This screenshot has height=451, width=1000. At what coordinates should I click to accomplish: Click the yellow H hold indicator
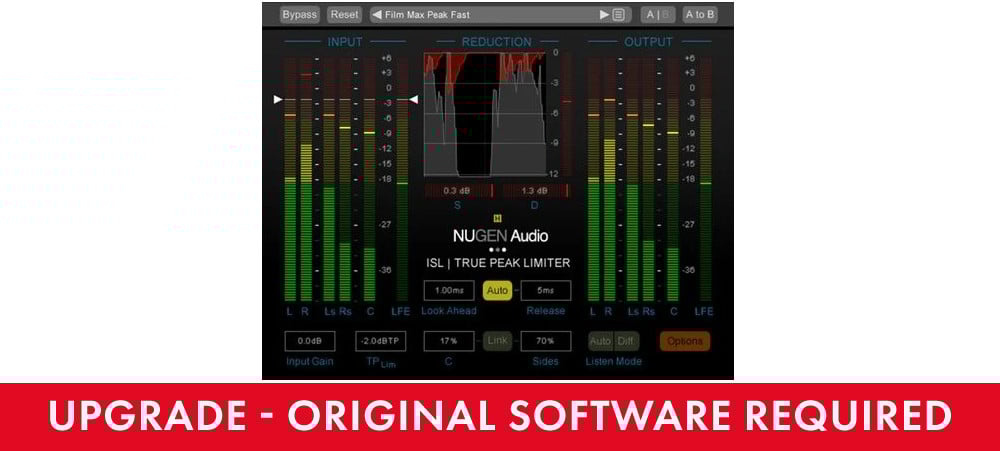pyautogui.click(x=497, y=217)
